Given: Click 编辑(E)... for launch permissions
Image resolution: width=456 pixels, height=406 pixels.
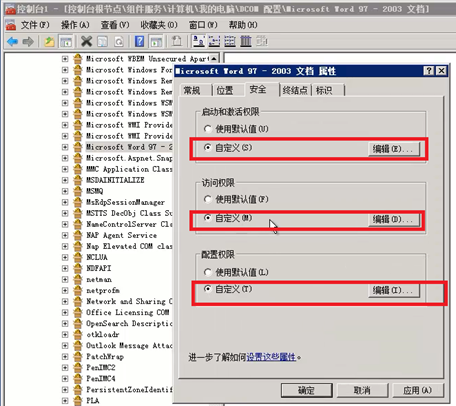Looking at the screenshot, I should (394, 149).
